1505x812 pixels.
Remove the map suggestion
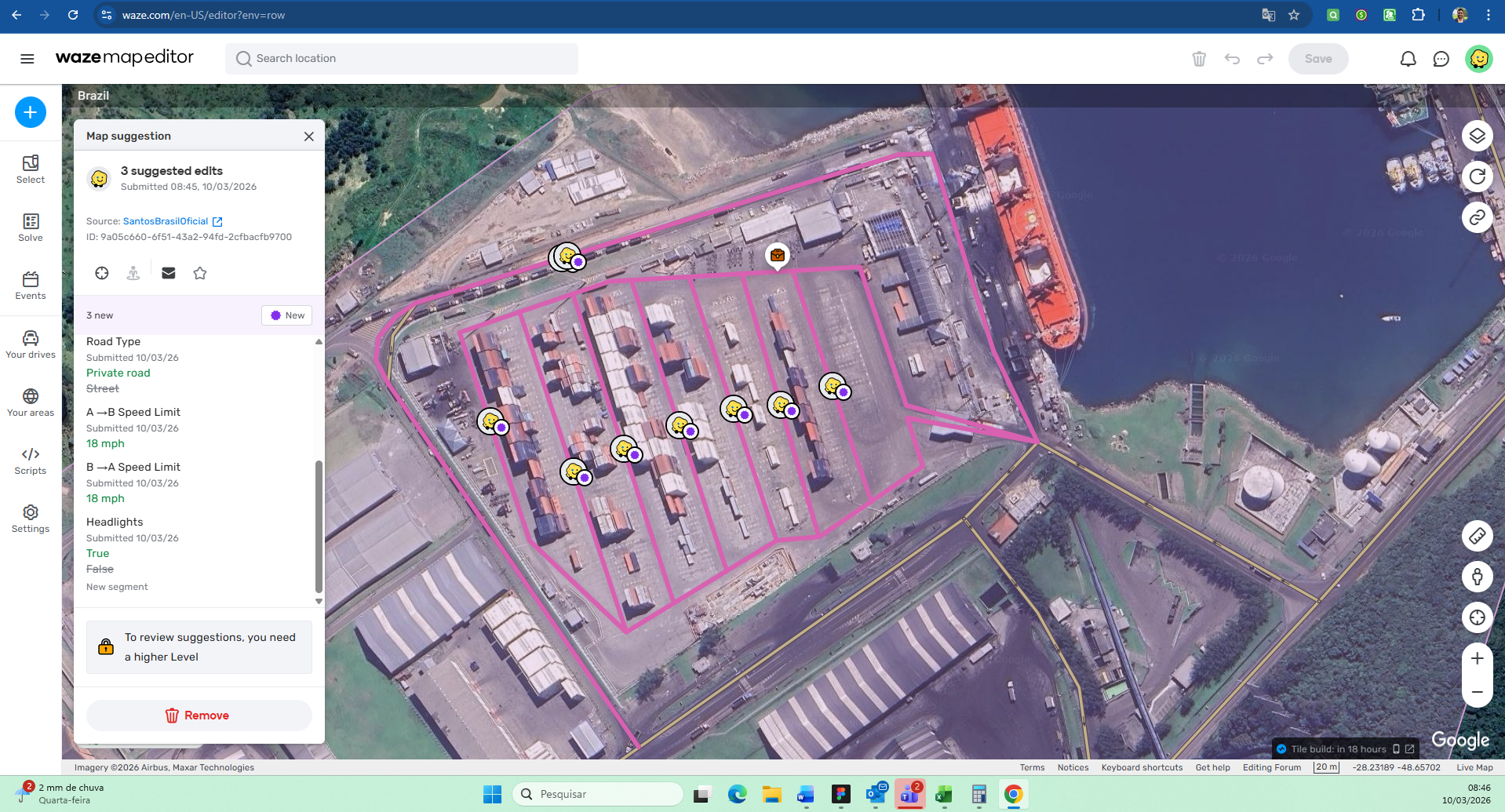tap(199, 716)
